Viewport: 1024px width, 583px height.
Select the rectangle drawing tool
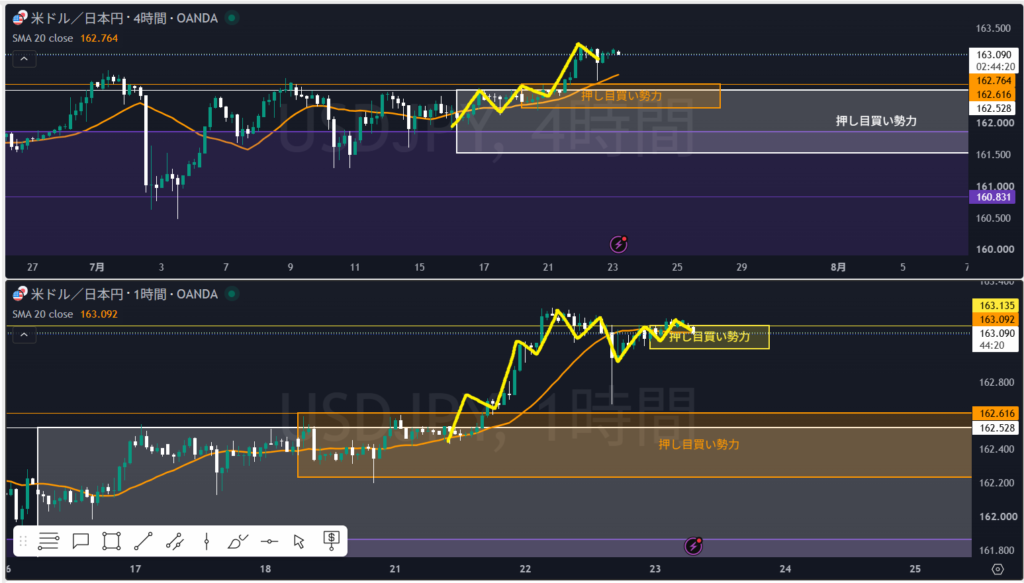click(x=112, y=541)
